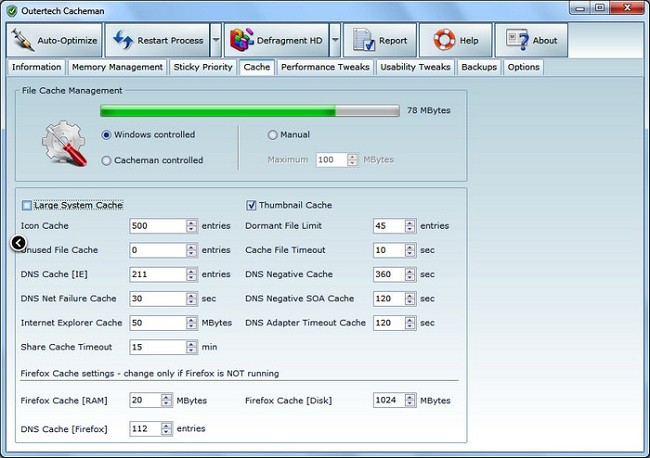Viewport: 650px width, 458px height.
Task: Click the Auto-Optimize wand icon
Action: pyautogui.click(x=22, y=41)
